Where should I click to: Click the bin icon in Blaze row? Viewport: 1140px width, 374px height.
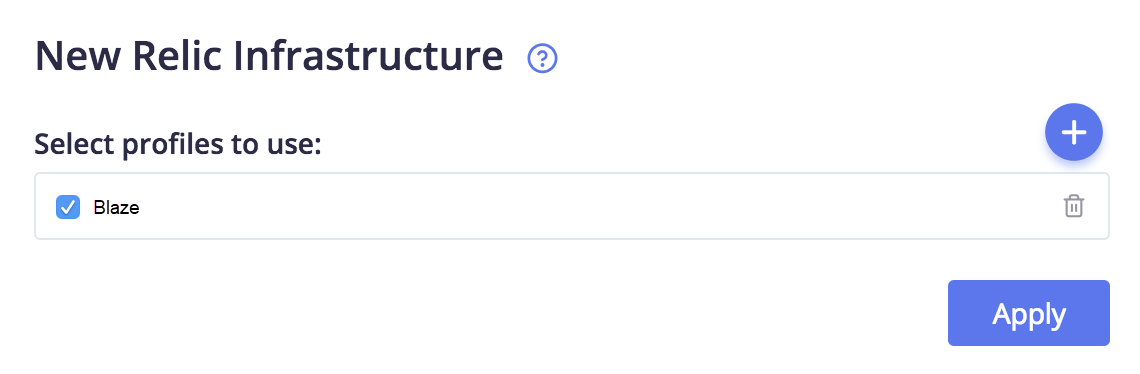[1074, 207]
